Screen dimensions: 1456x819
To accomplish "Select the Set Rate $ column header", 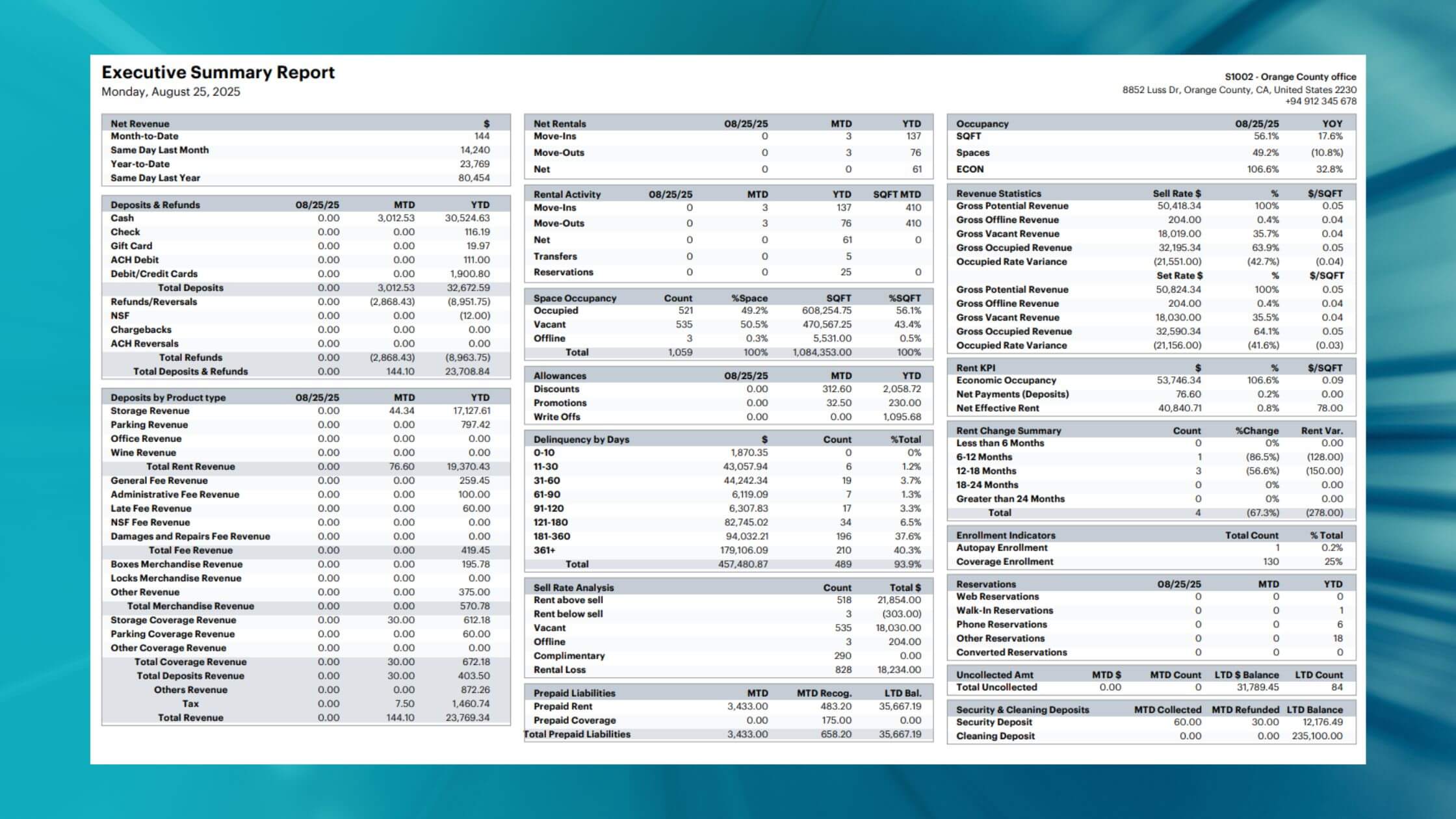I will (1180, 276).
